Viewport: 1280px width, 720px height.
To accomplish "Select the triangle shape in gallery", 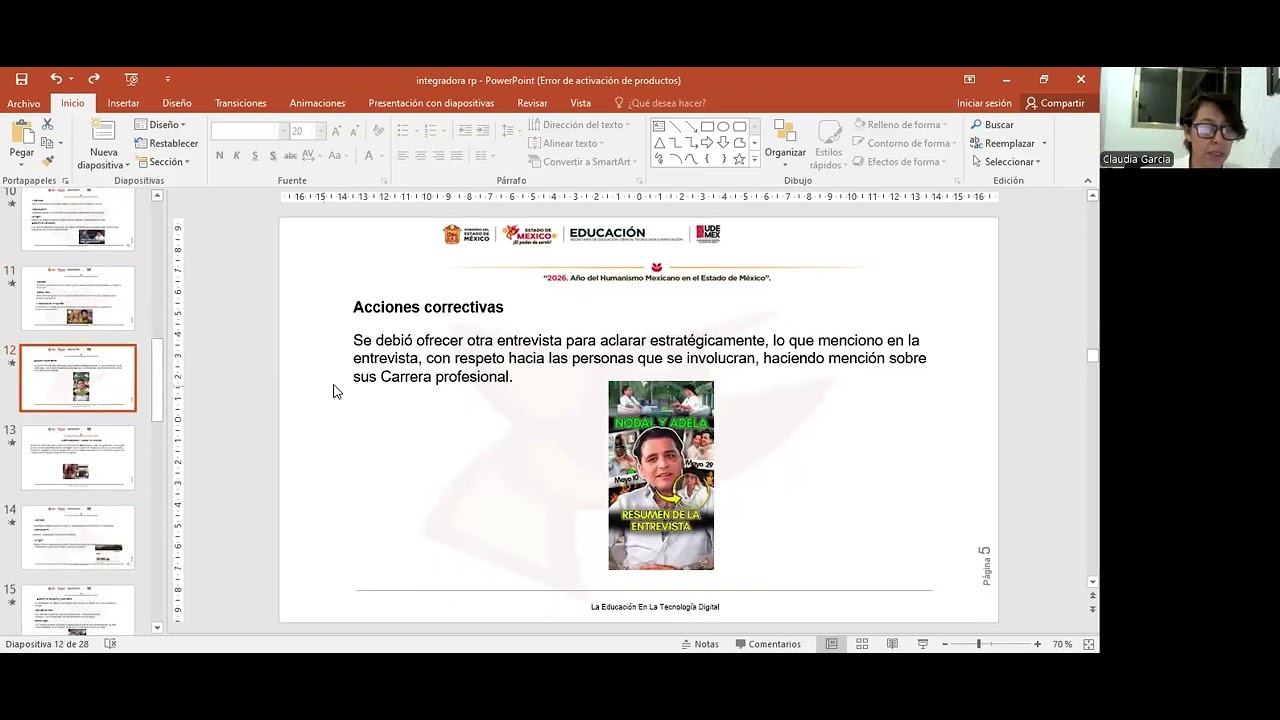I will tap(659, 143).
